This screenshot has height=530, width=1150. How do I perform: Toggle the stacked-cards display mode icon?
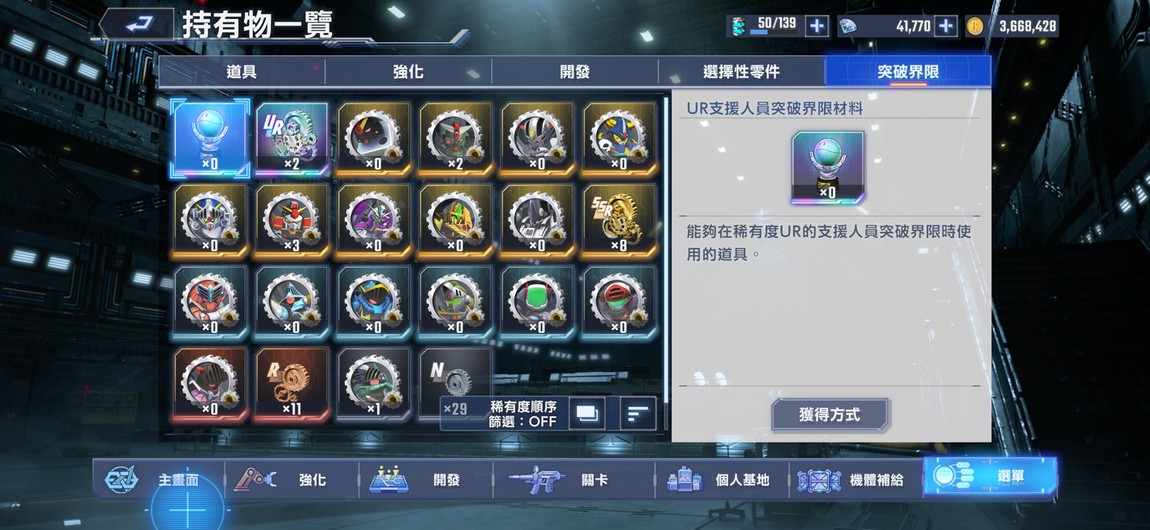click(587, 413)
